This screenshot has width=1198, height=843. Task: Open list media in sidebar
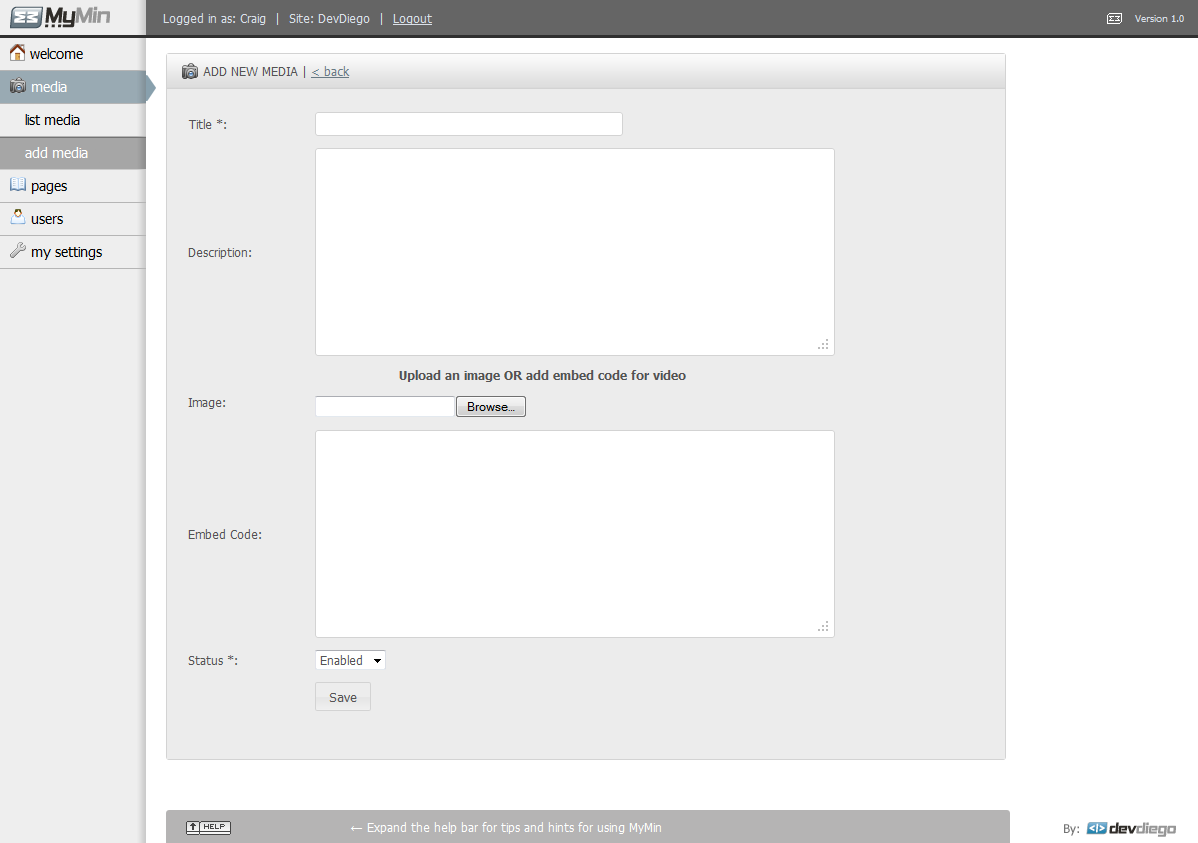coord(52,120)
